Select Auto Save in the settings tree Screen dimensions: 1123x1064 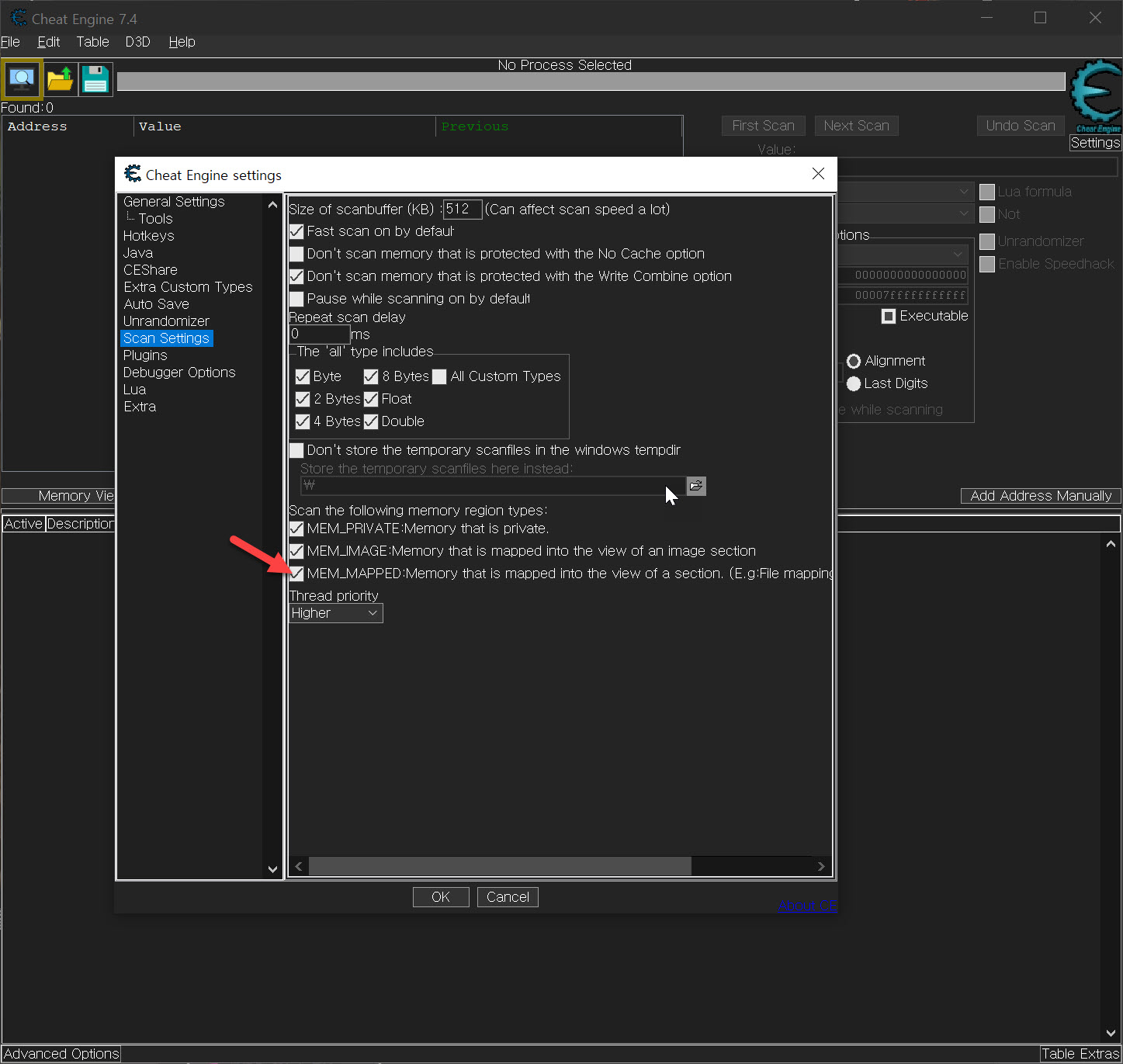pyautogui.click(x=156, y=304)
